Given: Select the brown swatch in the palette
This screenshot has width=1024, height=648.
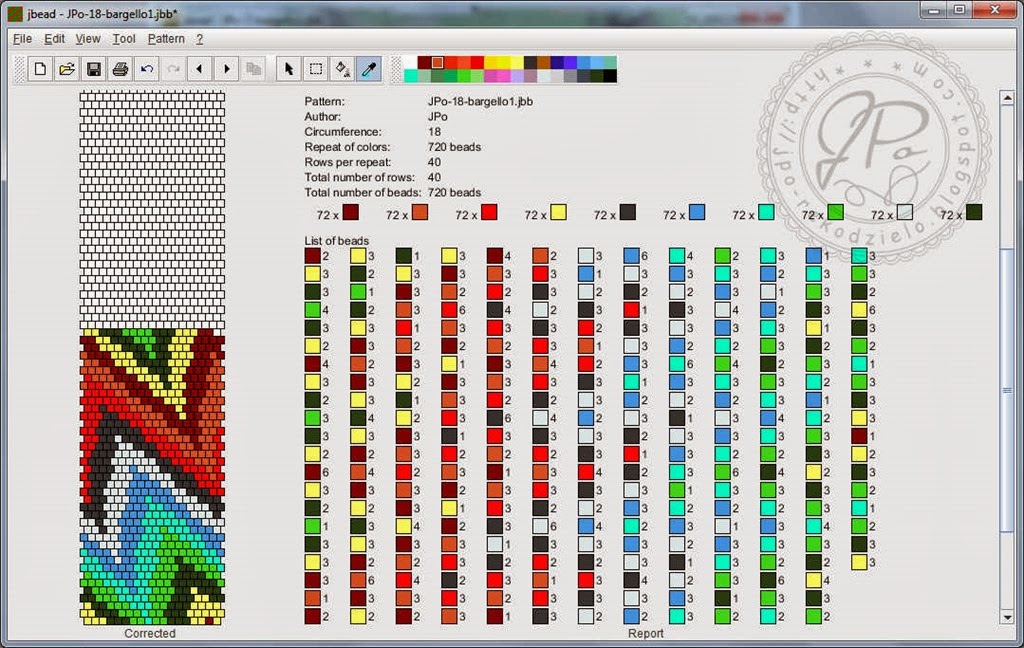Looking at the screenshot, I should click(x=543, y=62).
